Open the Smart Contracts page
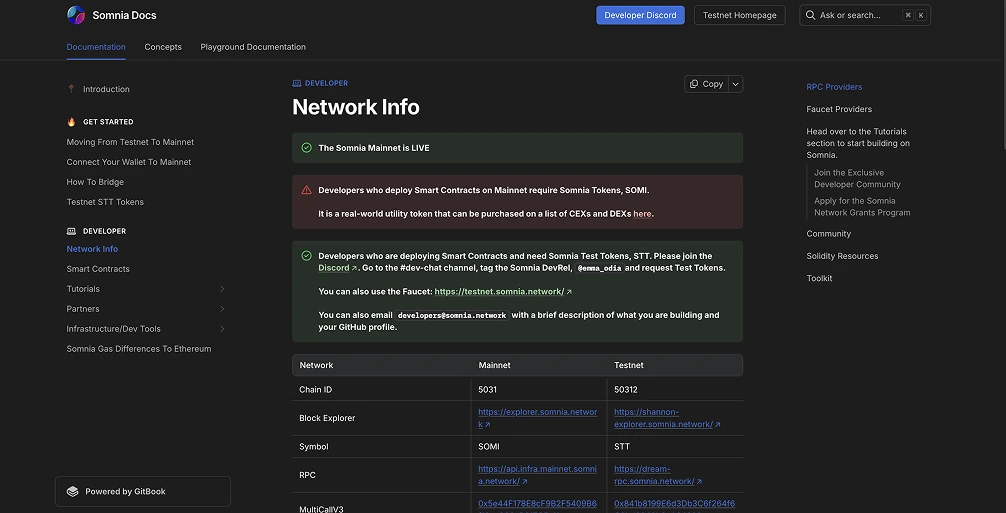The height and width of the screenshot is (513, 1006). tap(98, 269)
